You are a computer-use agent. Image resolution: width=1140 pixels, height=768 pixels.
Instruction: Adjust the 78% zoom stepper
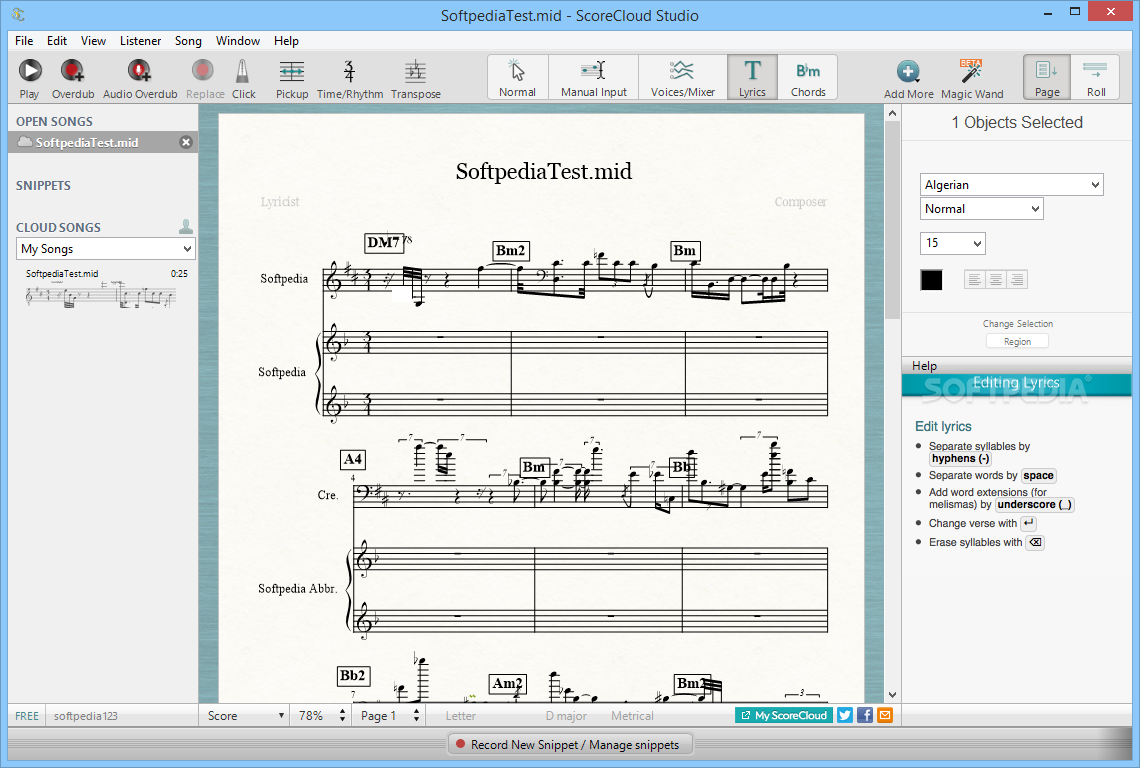[342, 716]
